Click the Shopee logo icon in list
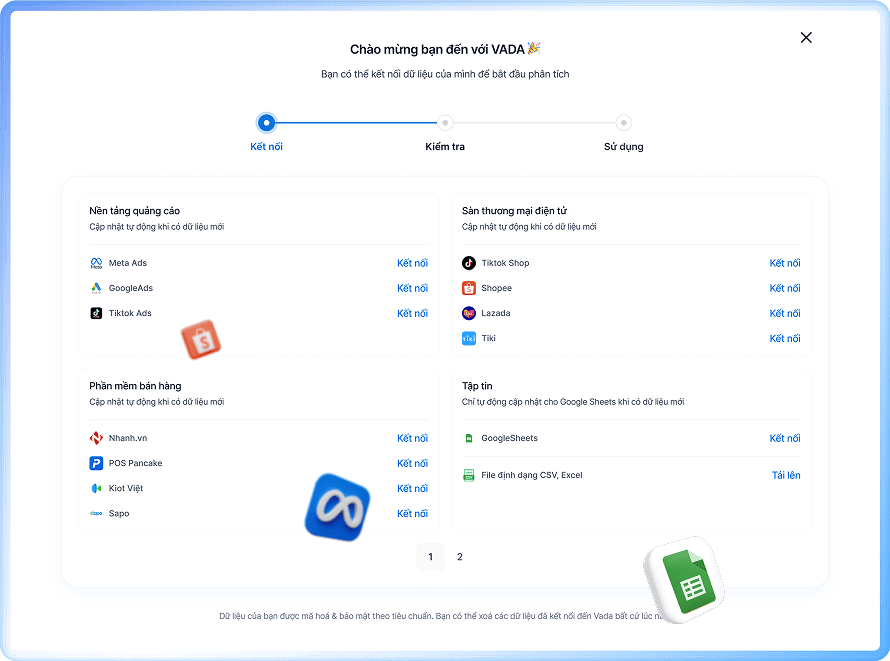The image size is (890, 661). pos(469,288)
